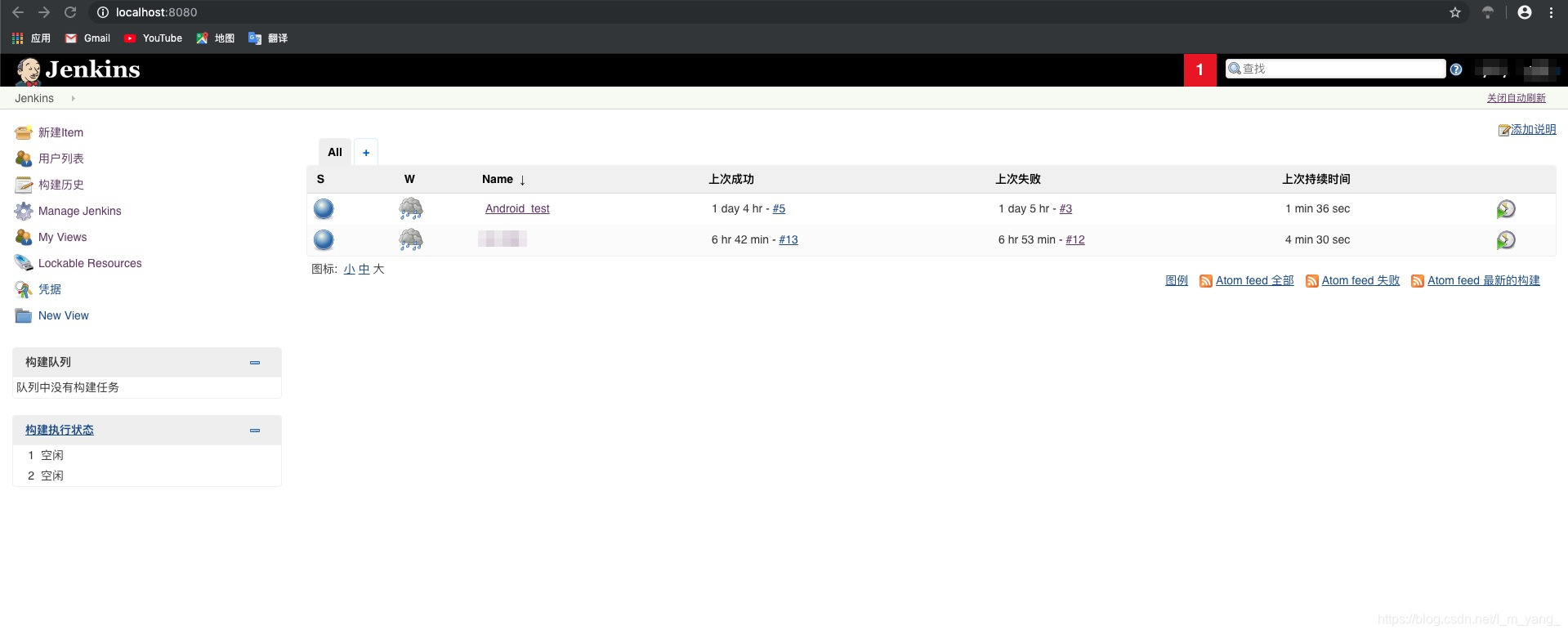Viewport: 1568px width, 634px height.
Task: Click the 凭据 credentials icon
Action: coord(24,289)
